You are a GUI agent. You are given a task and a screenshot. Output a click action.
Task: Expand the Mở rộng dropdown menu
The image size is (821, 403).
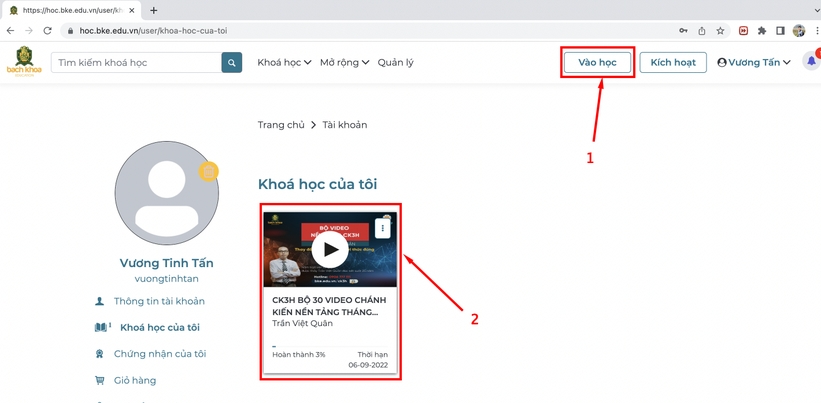pyautogui.click(x=344, y=62)
